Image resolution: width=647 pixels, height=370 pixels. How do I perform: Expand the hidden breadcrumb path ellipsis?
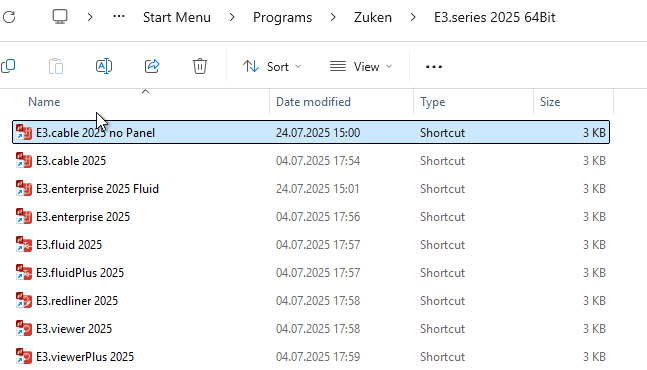[119, 17]
